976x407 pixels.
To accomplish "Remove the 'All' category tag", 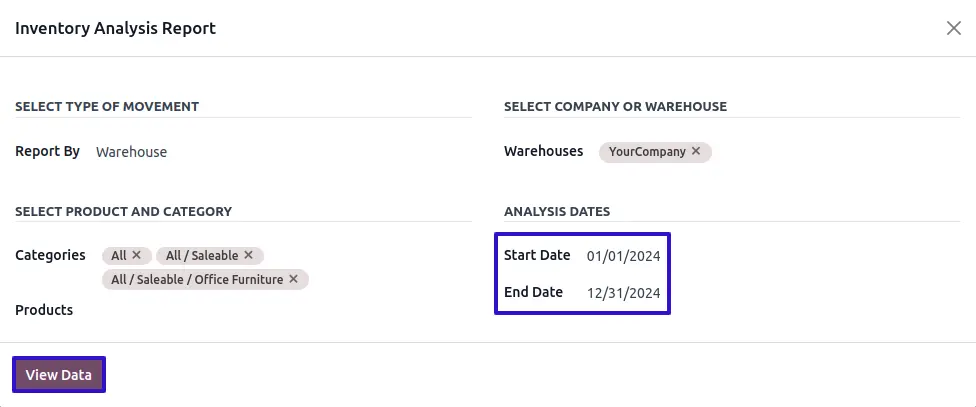I will (x=137, y=256).
